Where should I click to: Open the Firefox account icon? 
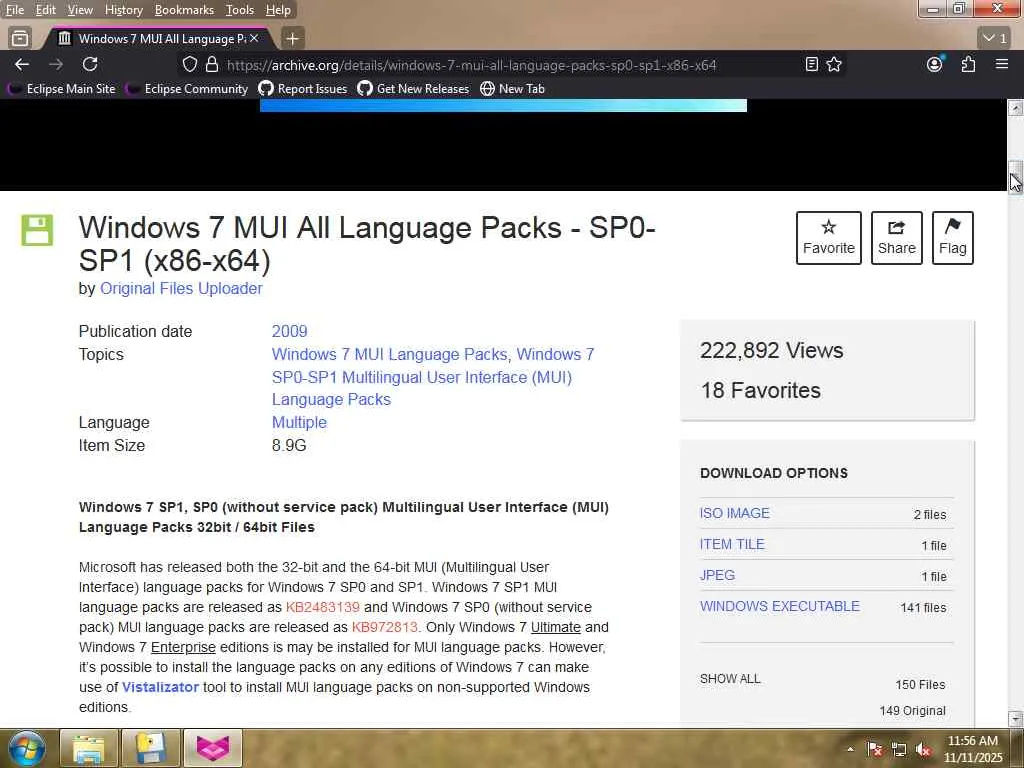click(935, 64)
